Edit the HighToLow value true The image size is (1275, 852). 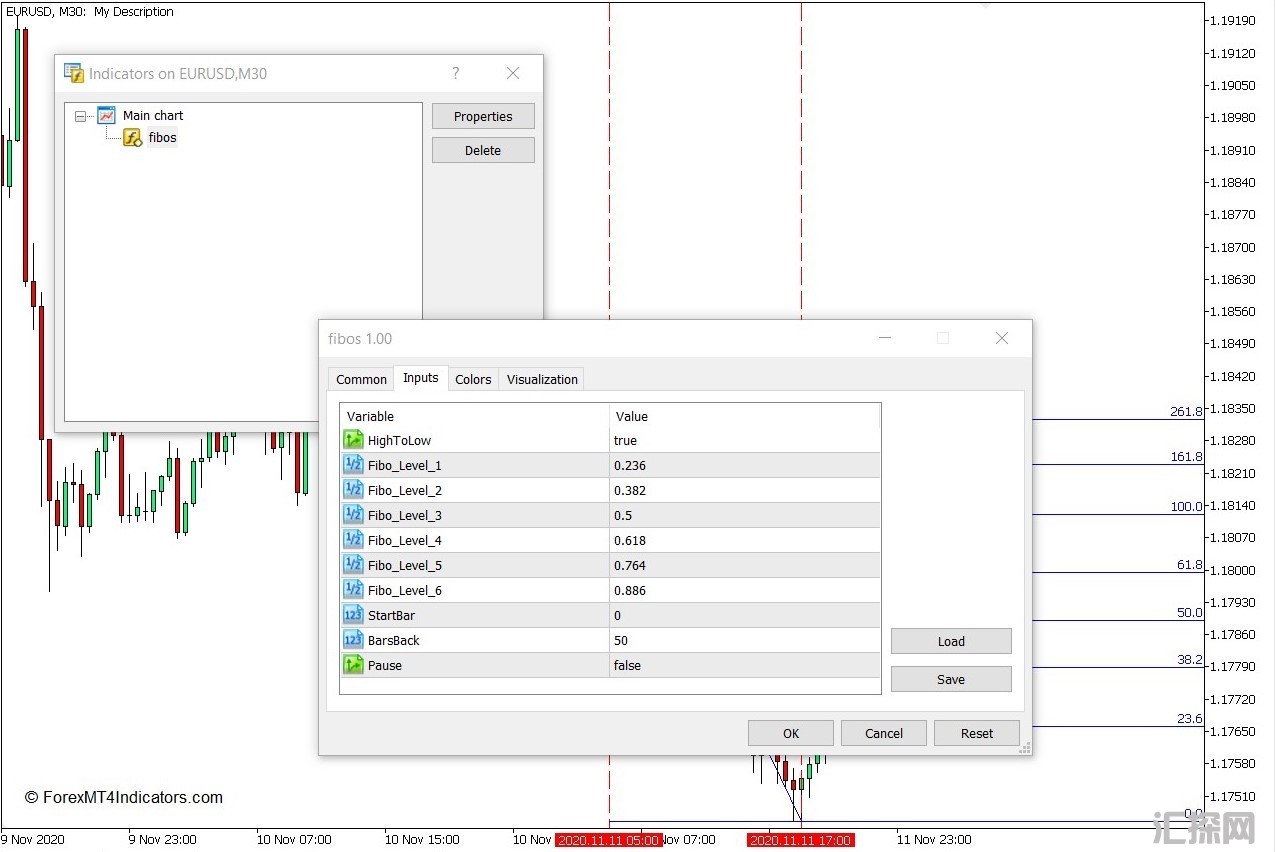(x=744, y=440)
